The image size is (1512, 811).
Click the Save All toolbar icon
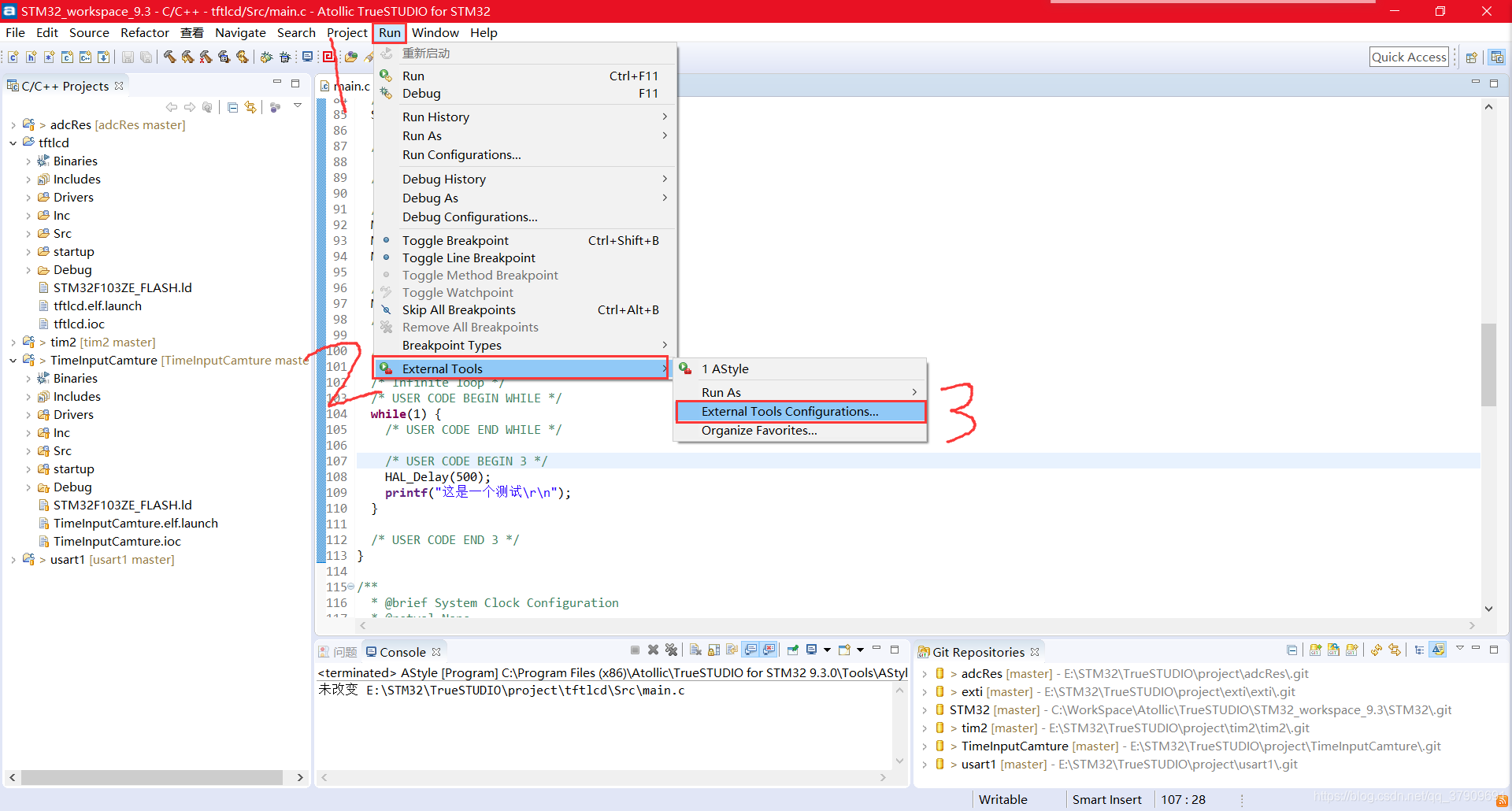coord(146,57)
